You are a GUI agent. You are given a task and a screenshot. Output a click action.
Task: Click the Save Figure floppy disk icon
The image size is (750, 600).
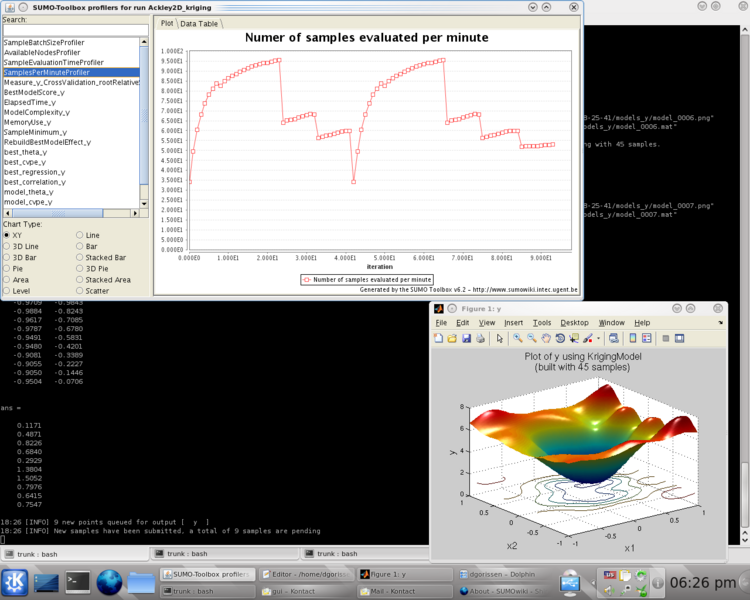coord(466,338)
